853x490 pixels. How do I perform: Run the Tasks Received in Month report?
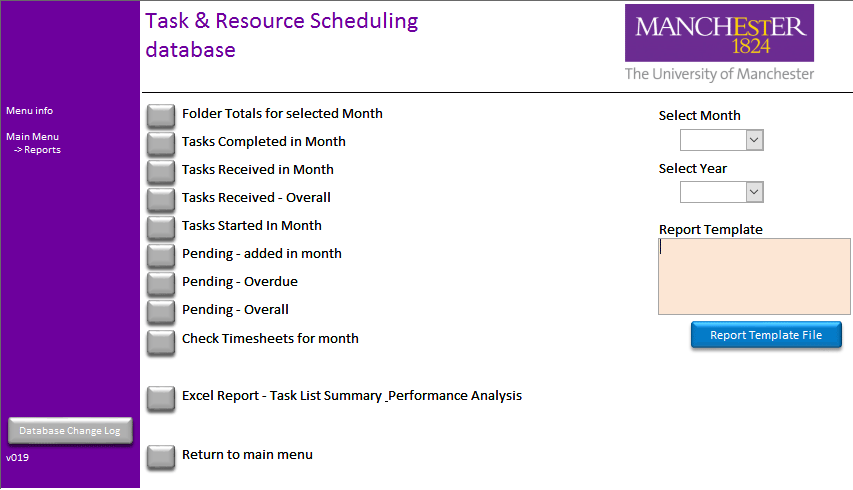coord(161,172)
